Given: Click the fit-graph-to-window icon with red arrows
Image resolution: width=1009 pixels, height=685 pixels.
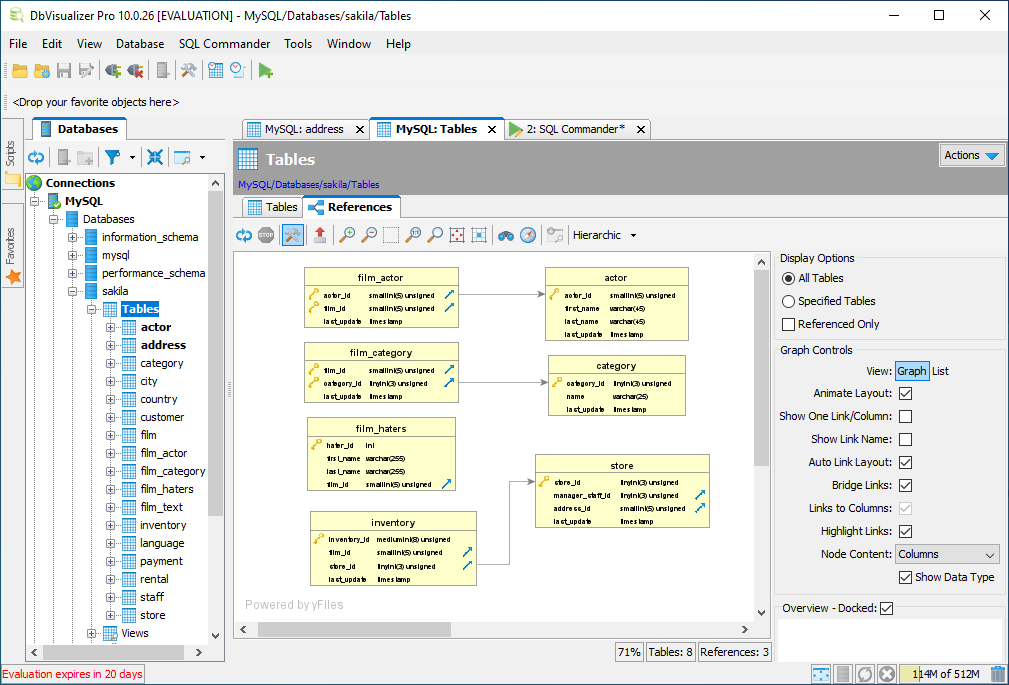Looking at the screenshot, I should click(457, 236).
